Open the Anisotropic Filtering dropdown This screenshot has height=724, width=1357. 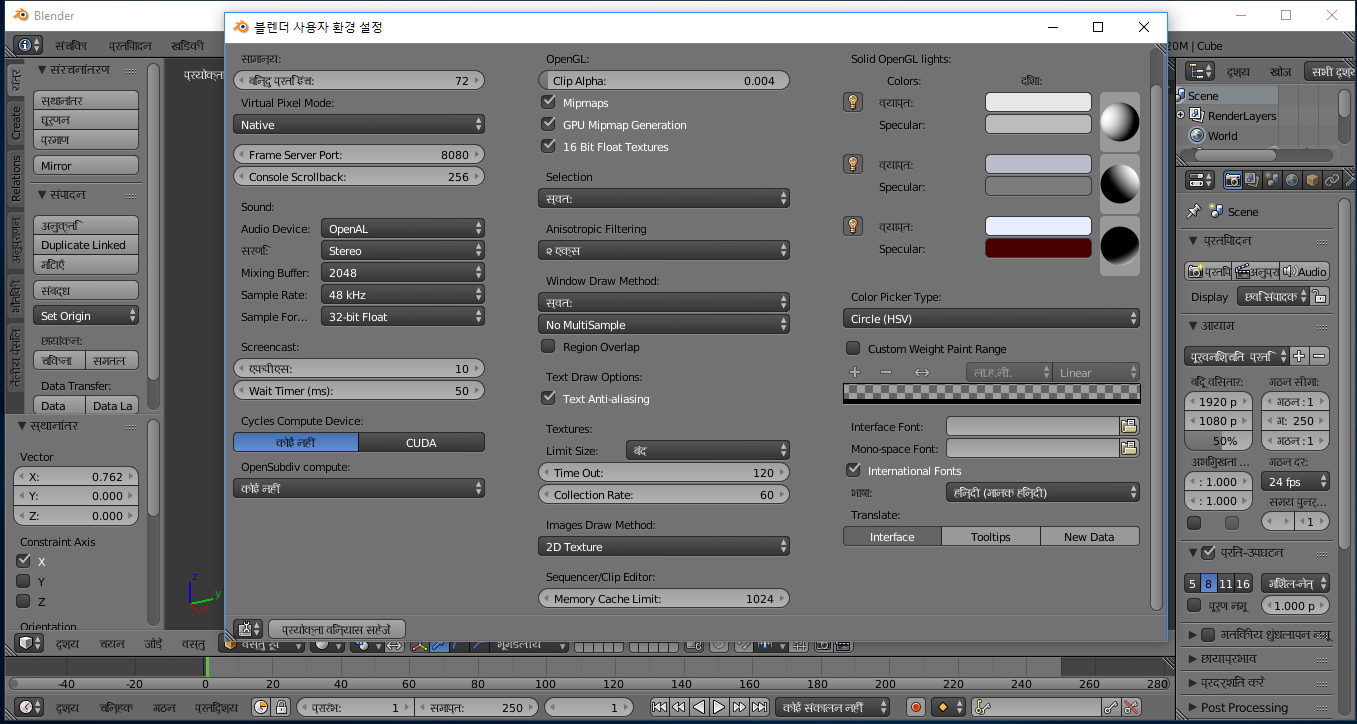pyautogui.click(x=664, y=251)
